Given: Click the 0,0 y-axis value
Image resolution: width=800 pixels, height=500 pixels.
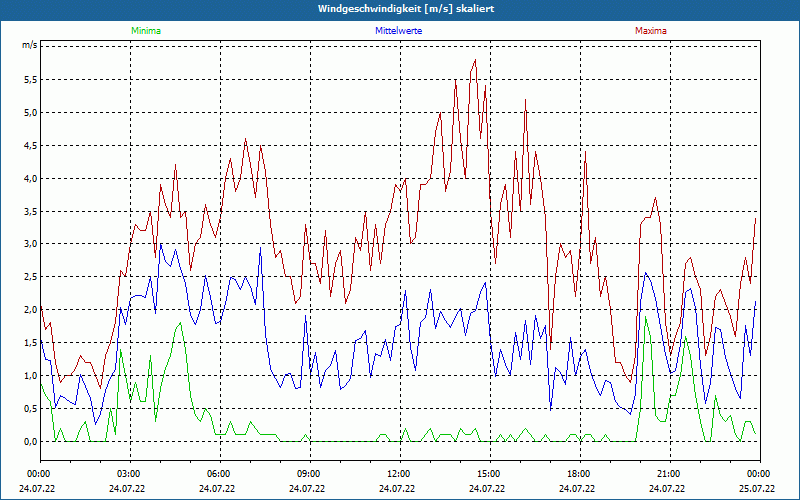Looking at the screenshot, I should click(31, 441).
